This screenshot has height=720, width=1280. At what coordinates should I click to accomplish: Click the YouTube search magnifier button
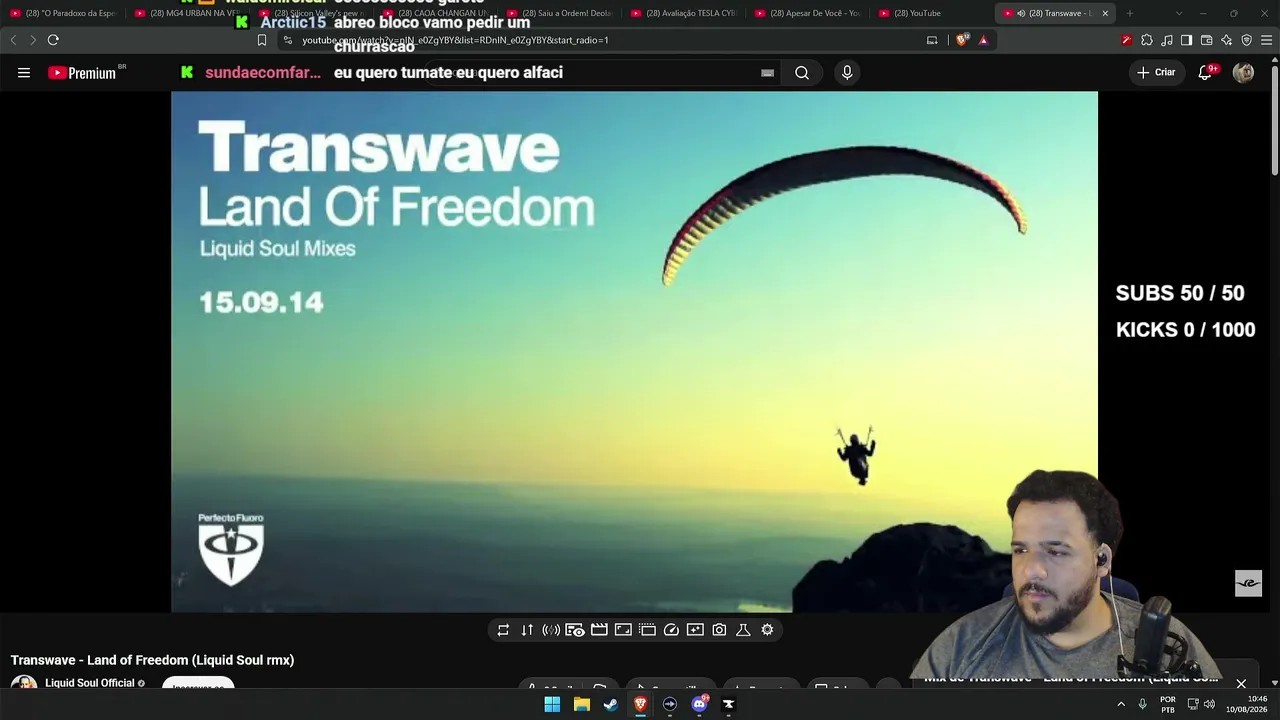(x=802, y=73)
